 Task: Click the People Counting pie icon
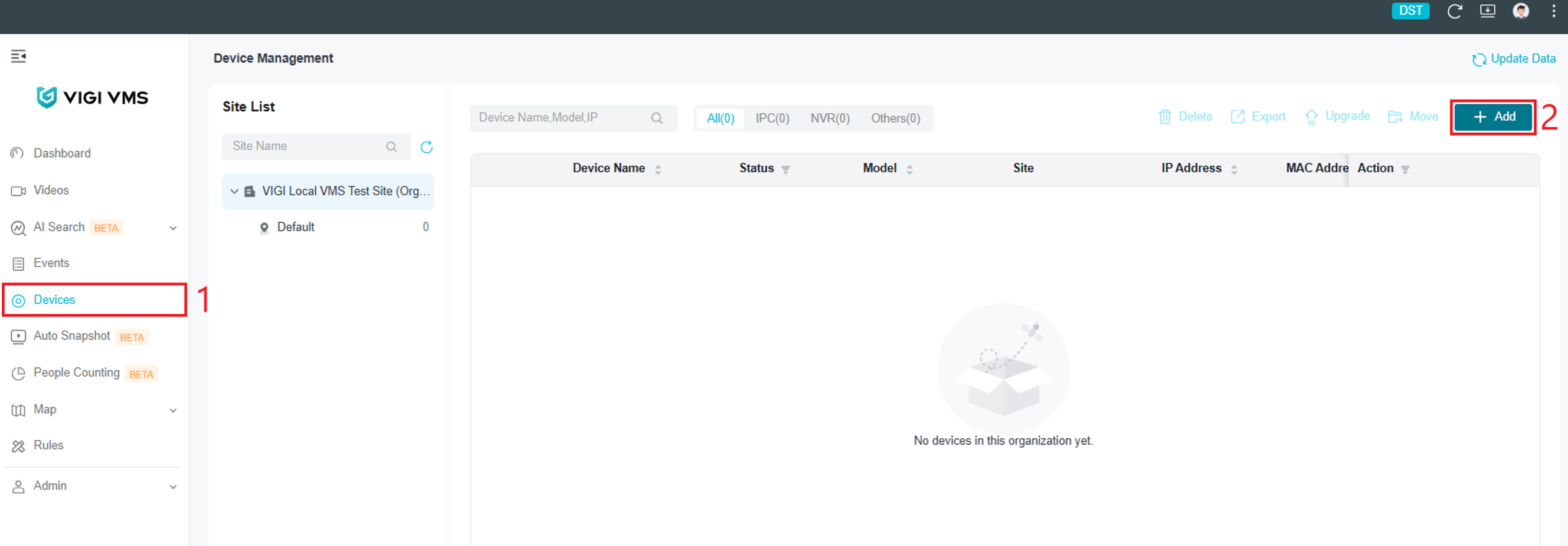(x=18, y=373)
